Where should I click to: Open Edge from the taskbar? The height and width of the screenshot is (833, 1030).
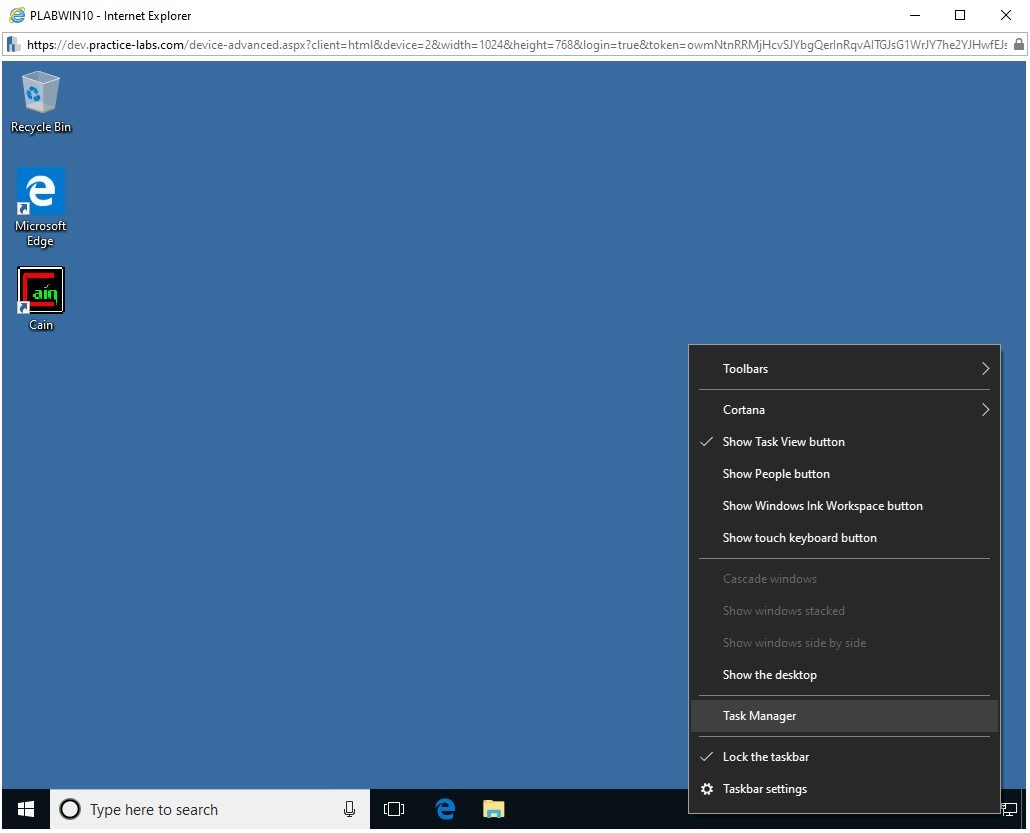point(445,809)
